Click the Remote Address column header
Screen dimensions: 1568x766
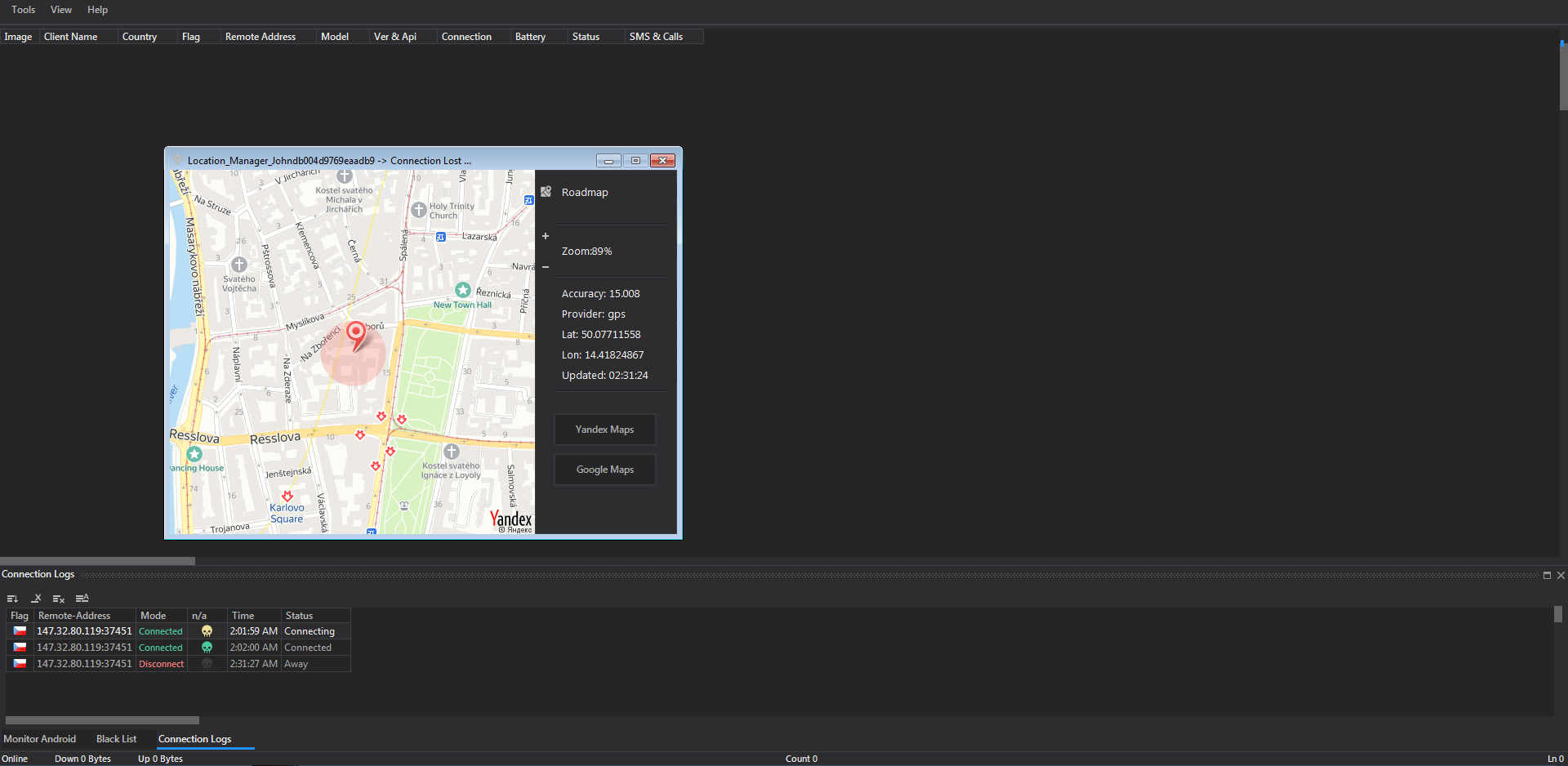[268, 37]
